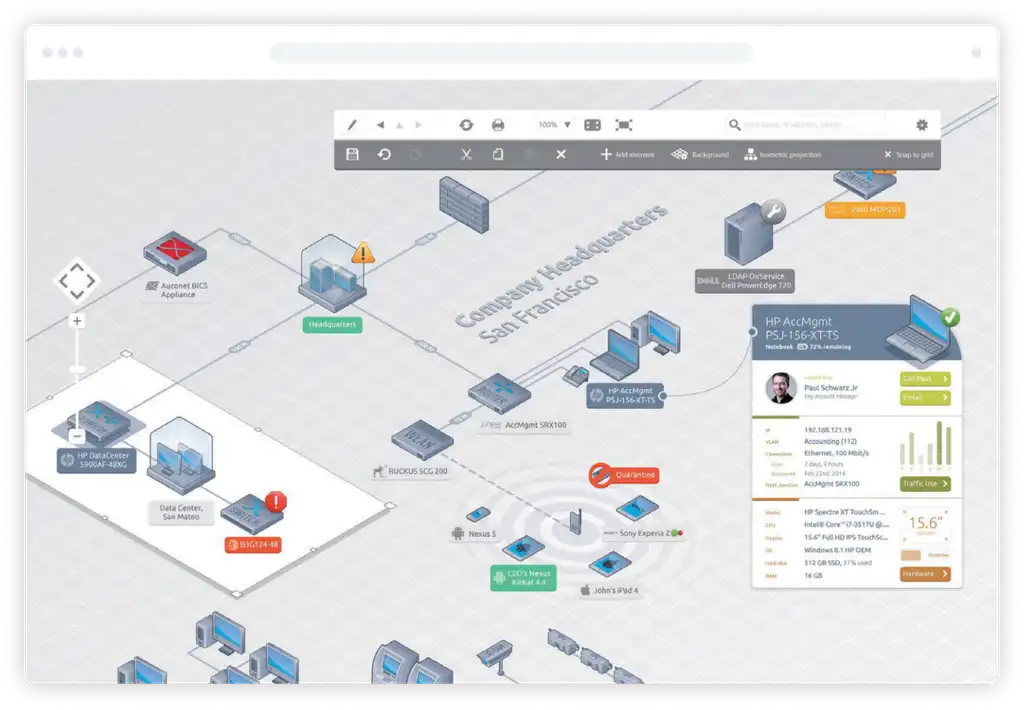Open the 100% zoom level dropdown

[556, 125]
